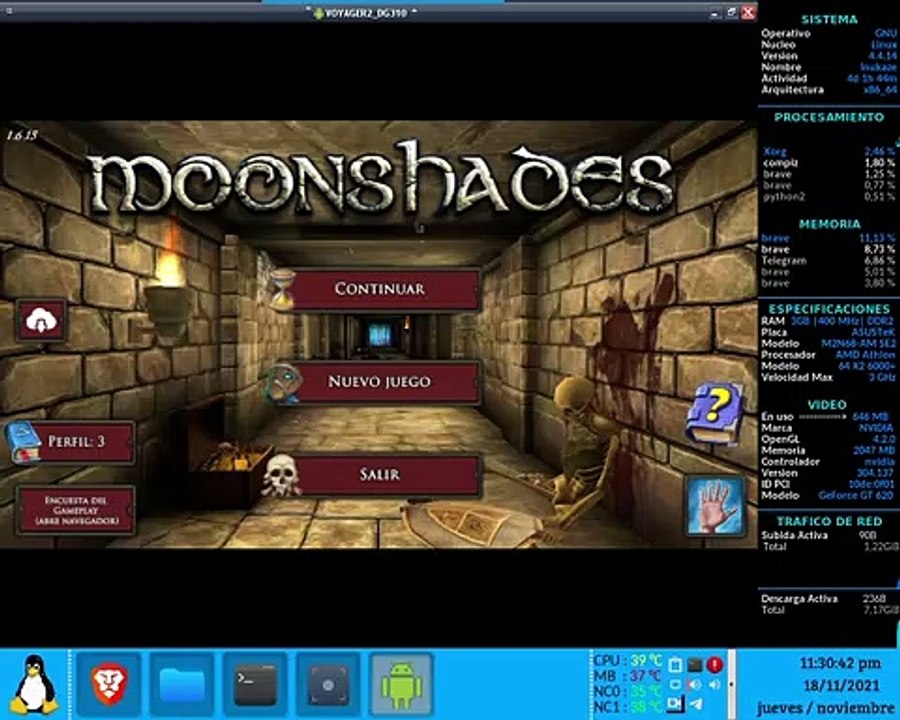Click the version number 1.6.15 text
Viewport: 900px width, 720px height.
tap(21, 136)
